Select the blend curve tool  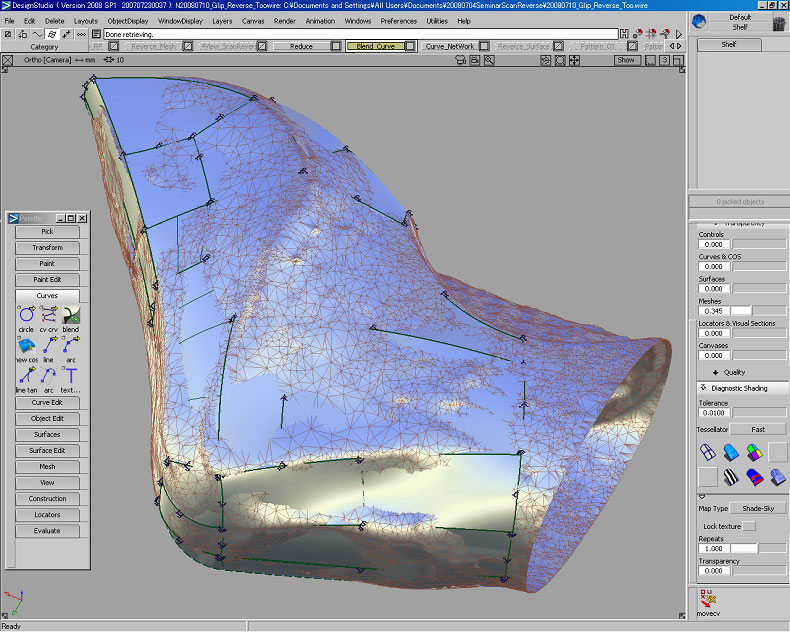point(70,314)
